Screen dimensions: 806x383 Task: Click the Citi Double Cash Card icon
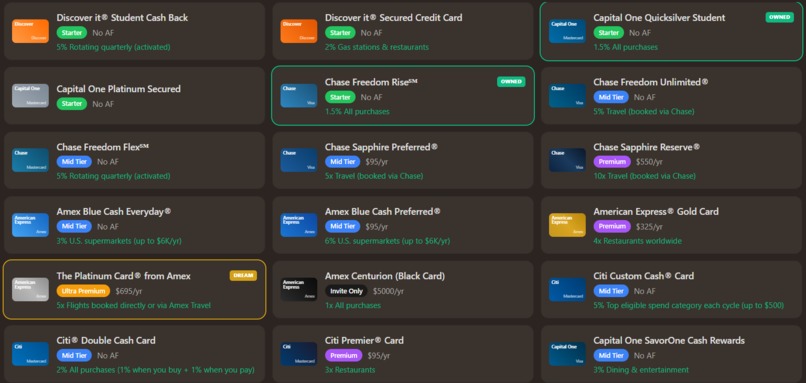pos(30,354)
